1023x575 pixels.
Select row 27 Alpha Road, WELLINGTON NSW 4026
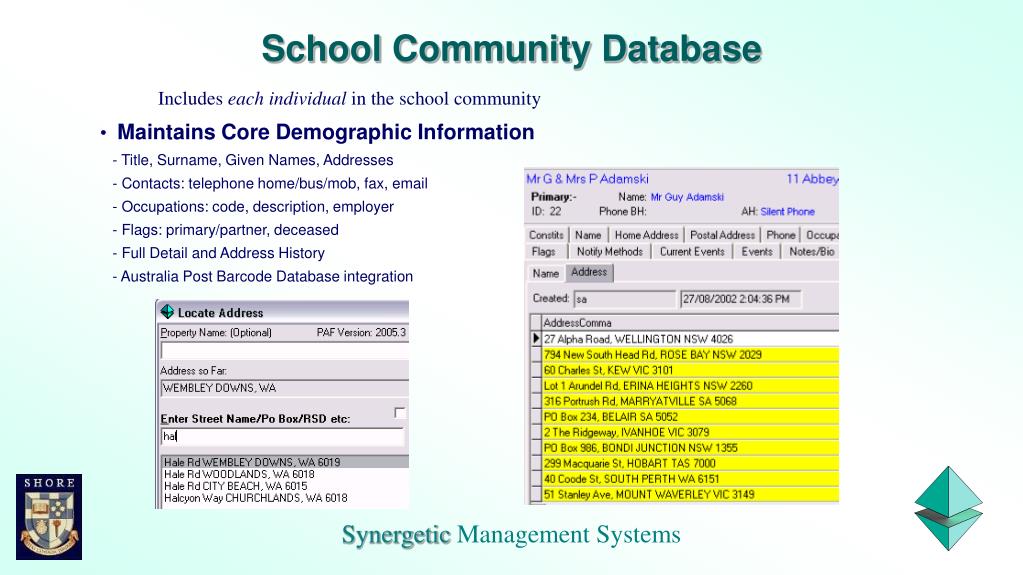coord(690,339)
